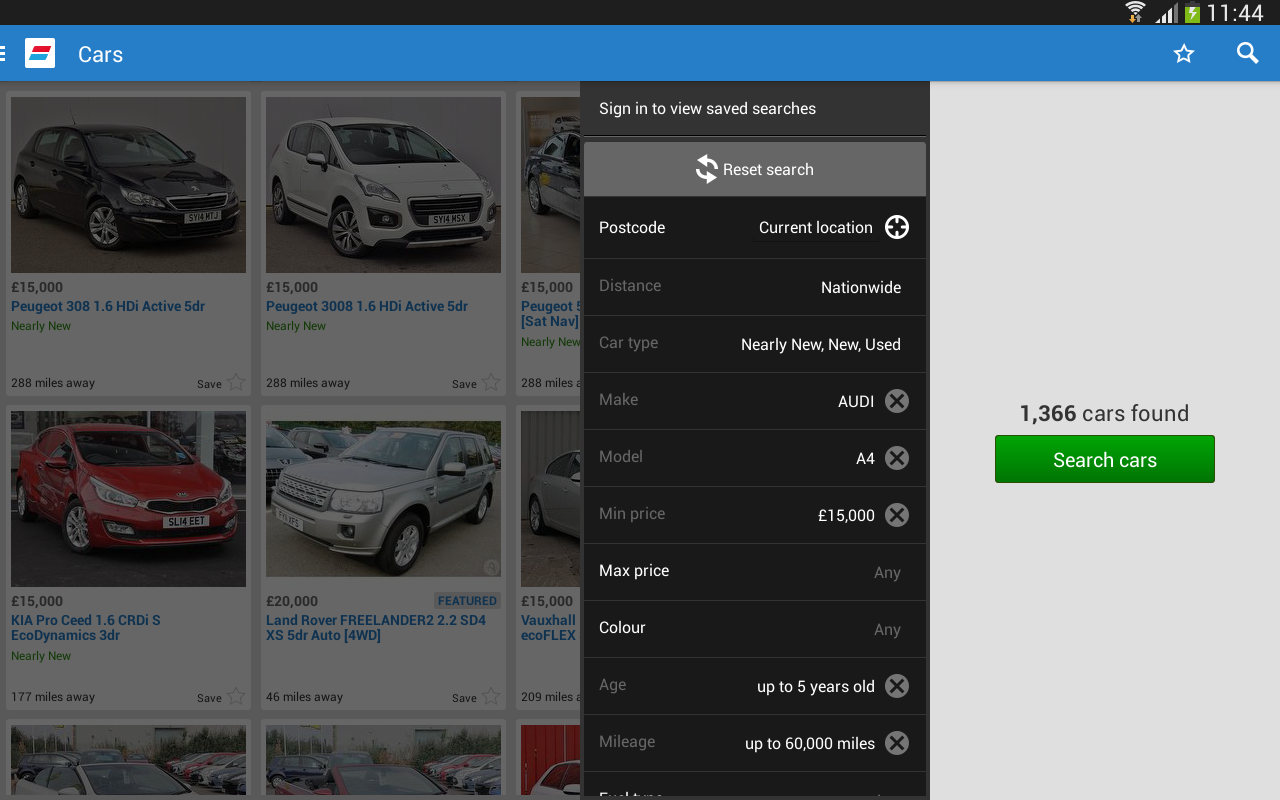Open KIA Pro Ceed 1.6 CRDi S title
Image resolution: width=1280 pixels, height=800 pixels.
pos(86,627)
